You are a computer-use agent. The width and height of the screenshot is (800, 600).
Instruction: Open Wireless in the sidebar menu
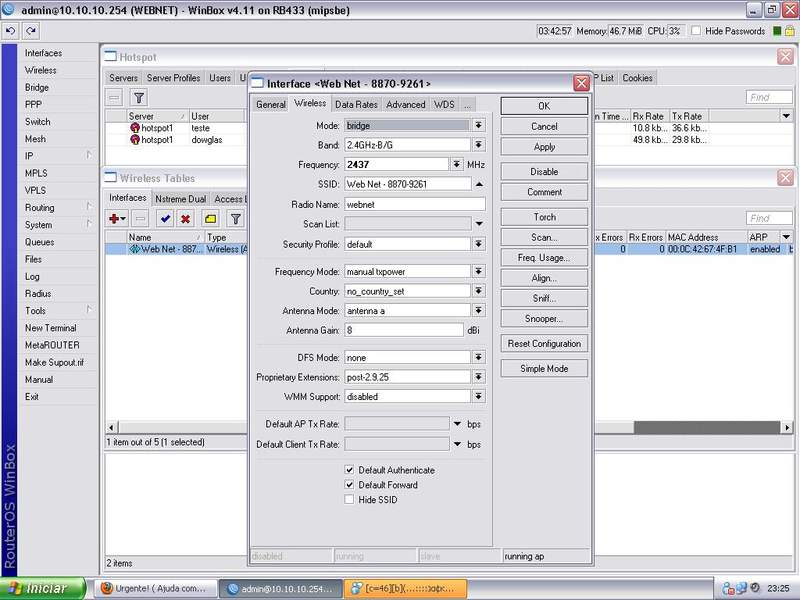pyautogui.click(x=40, y=70)
